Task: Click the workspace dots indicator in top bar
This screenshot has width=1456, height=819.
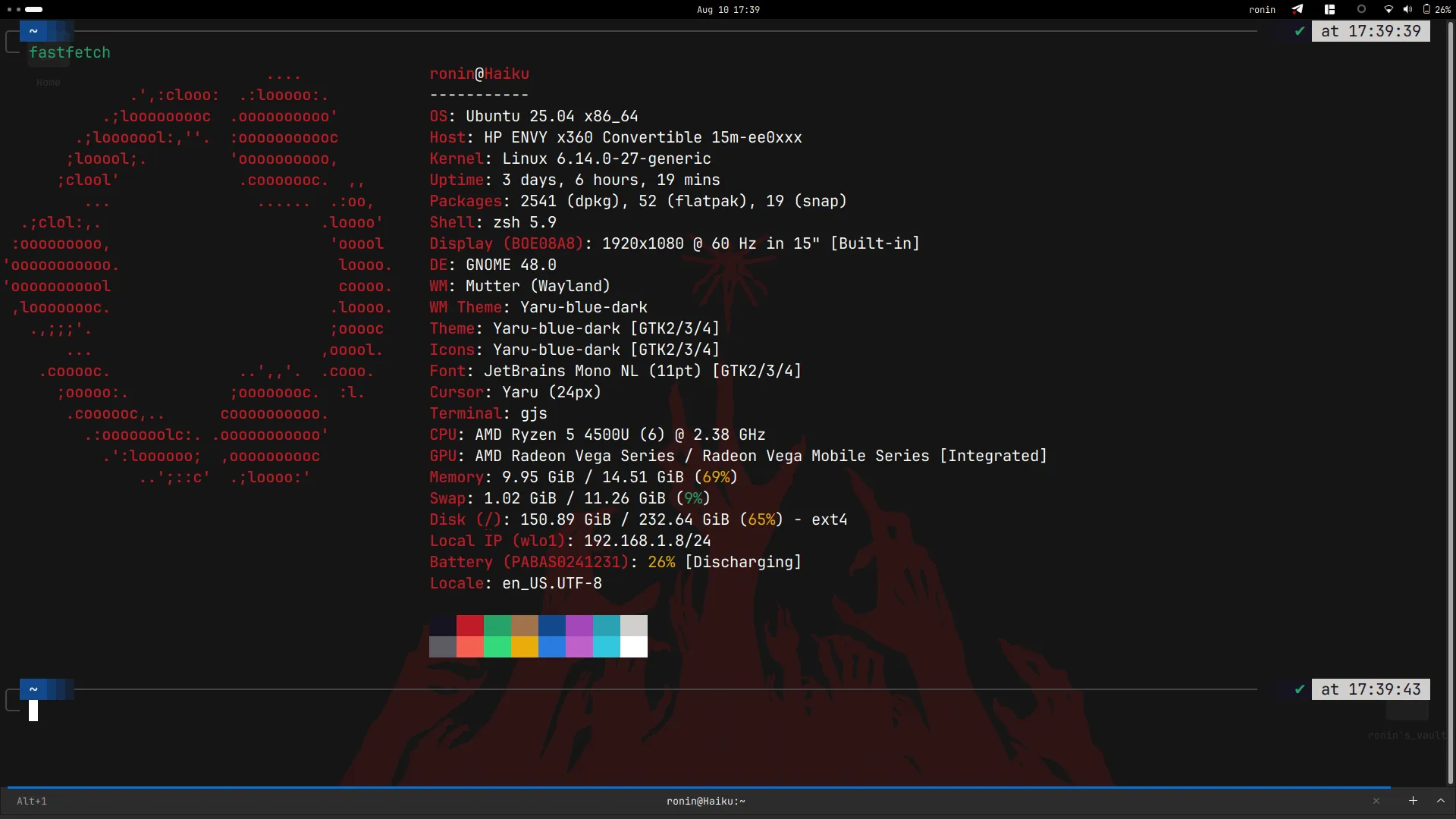Action: click(25, 9)
